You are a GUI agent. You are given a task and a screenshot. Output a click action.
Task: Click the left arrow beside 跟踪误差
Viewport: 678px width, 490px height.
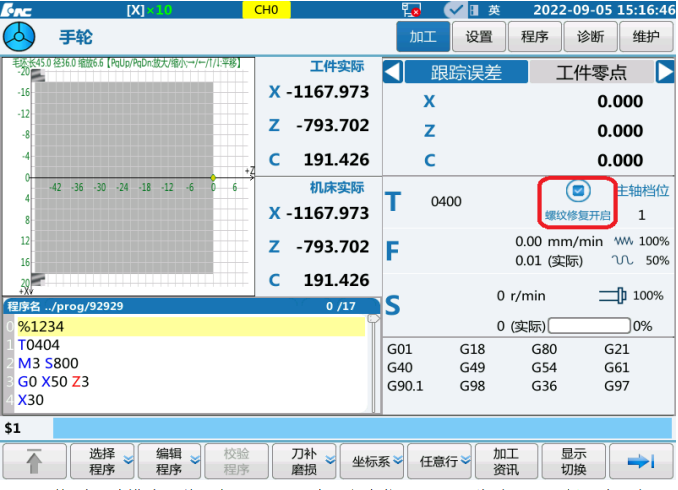pos(393,72)
